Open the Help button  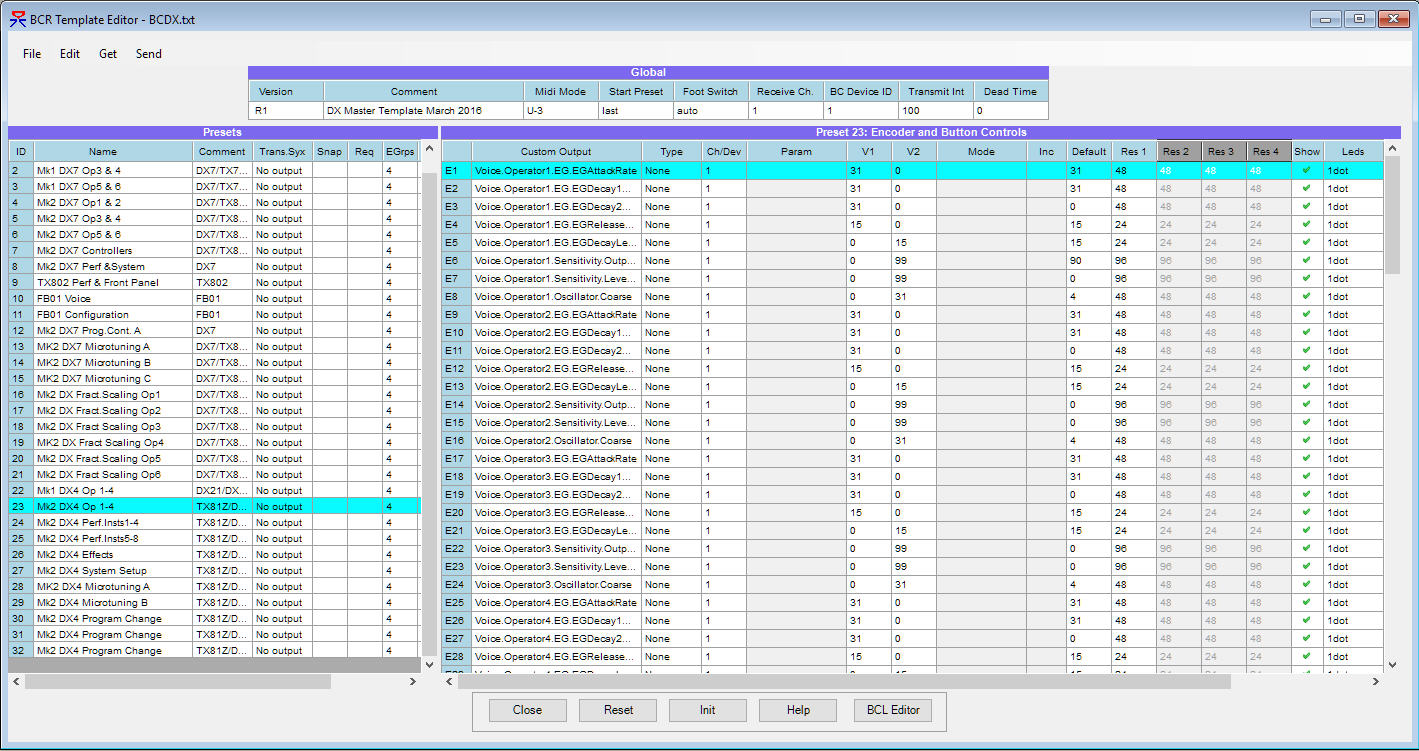798,710
